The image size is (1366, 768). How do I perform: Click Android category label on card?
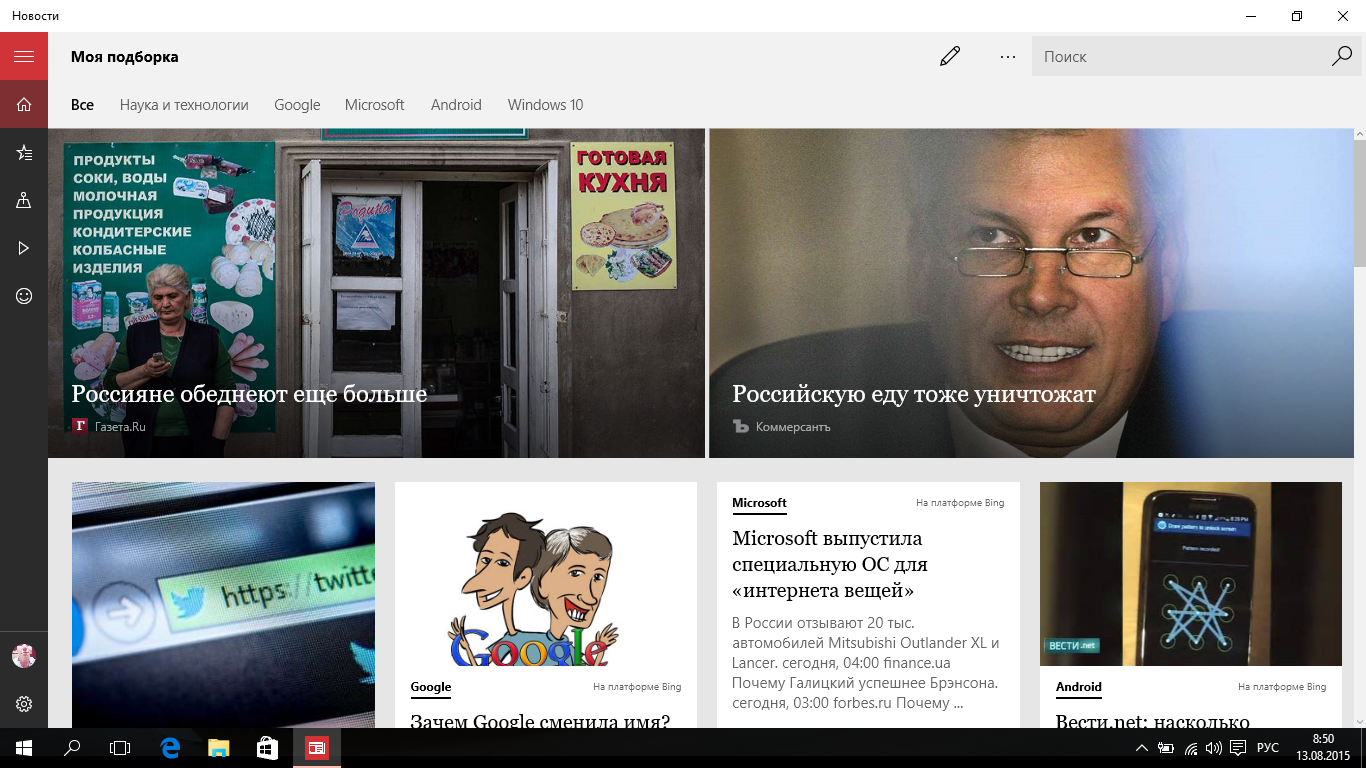(x=1079, y=687)
